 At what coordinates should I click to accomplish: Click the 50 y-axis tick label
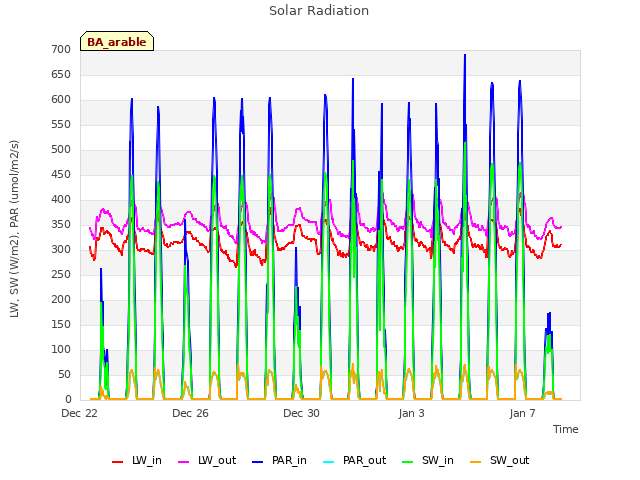pyautogui.click(x=64, y=375)
